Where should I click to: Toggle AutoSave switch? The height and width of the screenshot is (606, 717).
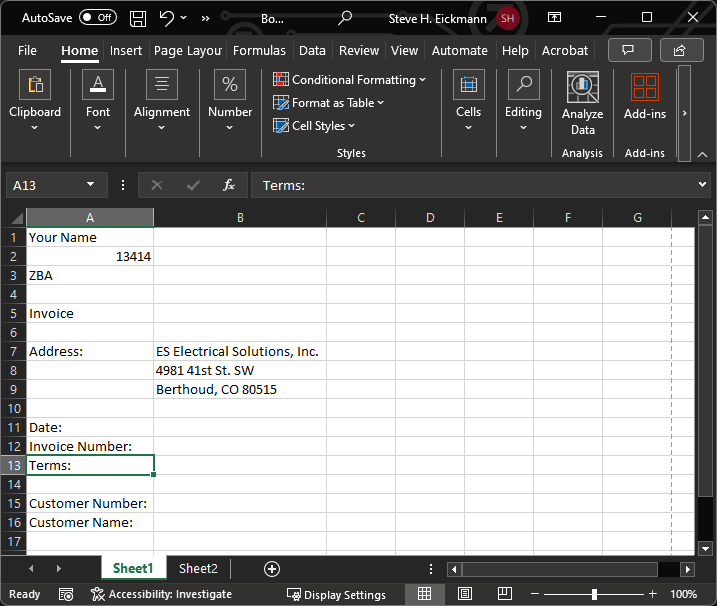98,18
